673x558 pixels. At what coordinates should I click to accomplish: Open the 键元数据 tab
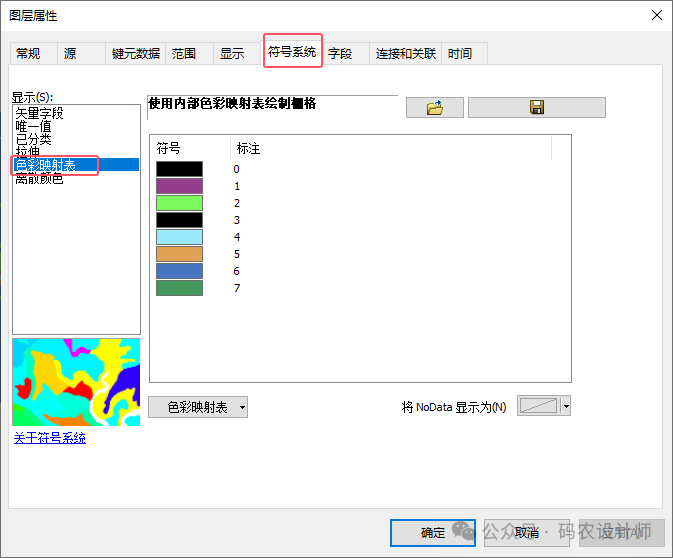coord(135,54)
